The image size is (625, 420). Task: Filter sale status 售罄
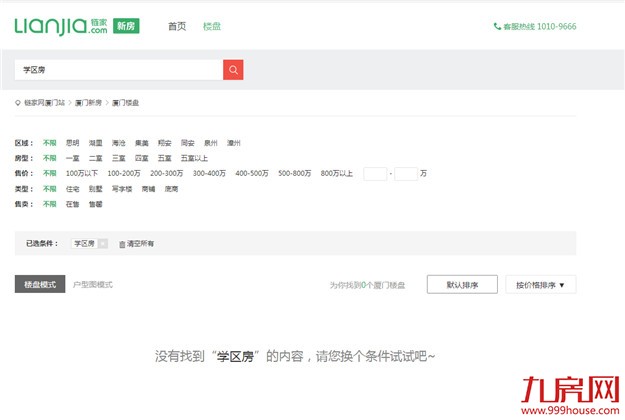point(96,204)
